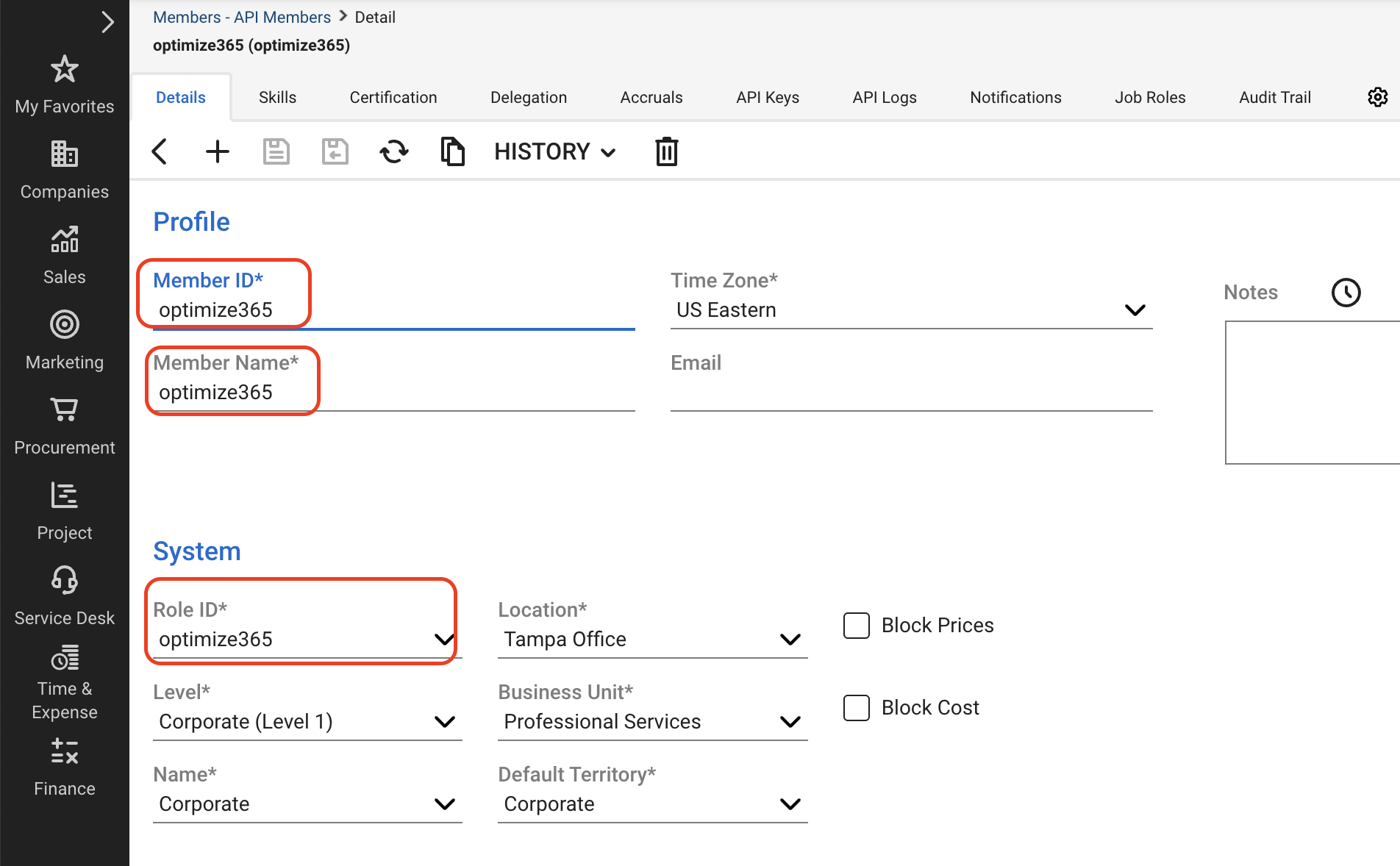1400x866 pixels.
Task: Click the Notes clock timestamp icon
Action: [1346, 293]
